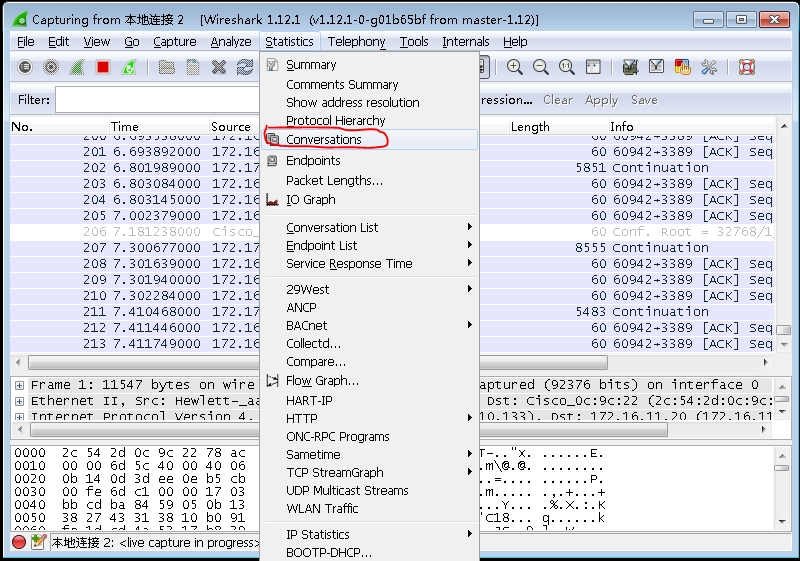Viewport: 800px width, 561px height.
Task: Open the Analyze menu
Action: tap(231, 42)
